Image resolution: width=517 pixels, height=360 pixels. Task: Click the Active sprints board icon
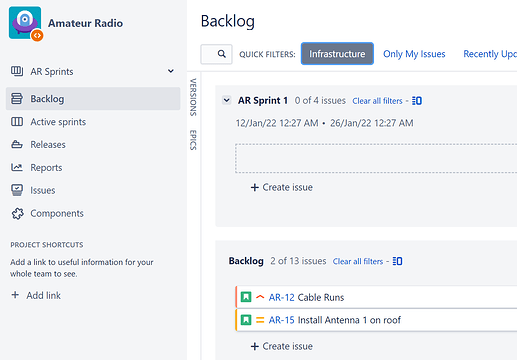[17, 122]
